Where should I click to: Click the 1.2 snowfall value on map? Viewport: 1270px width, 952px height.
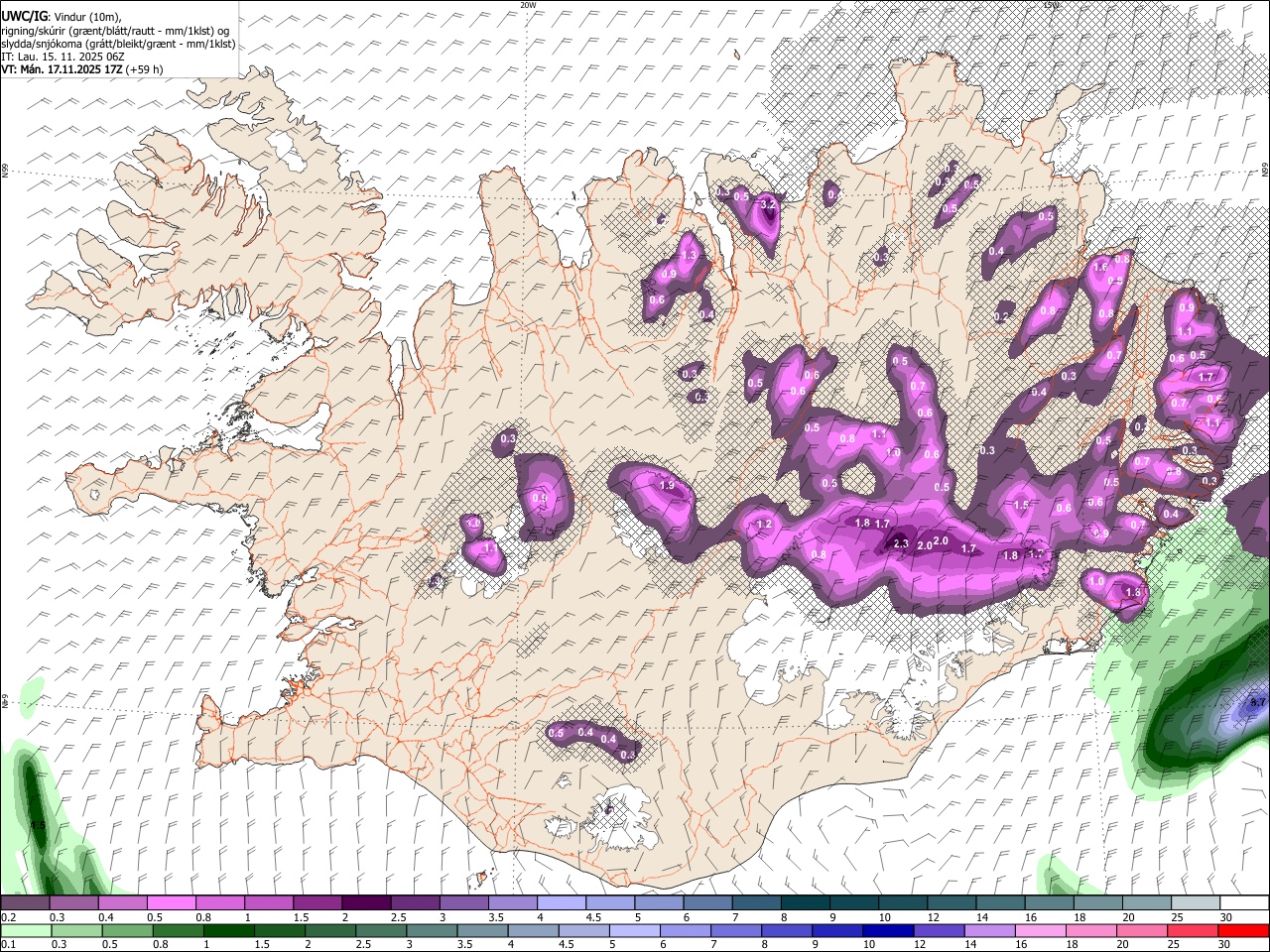point(764,525)
